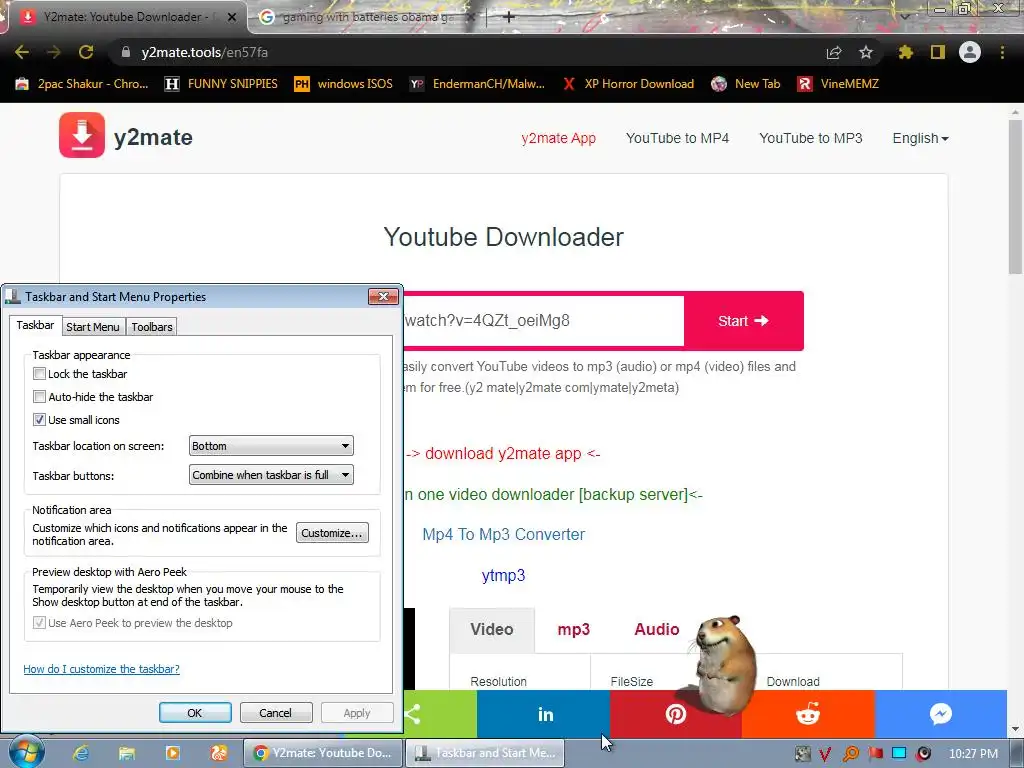
Task: Click the y2mate red download logo
Action: pyautogui.click(x=82, y=135)
